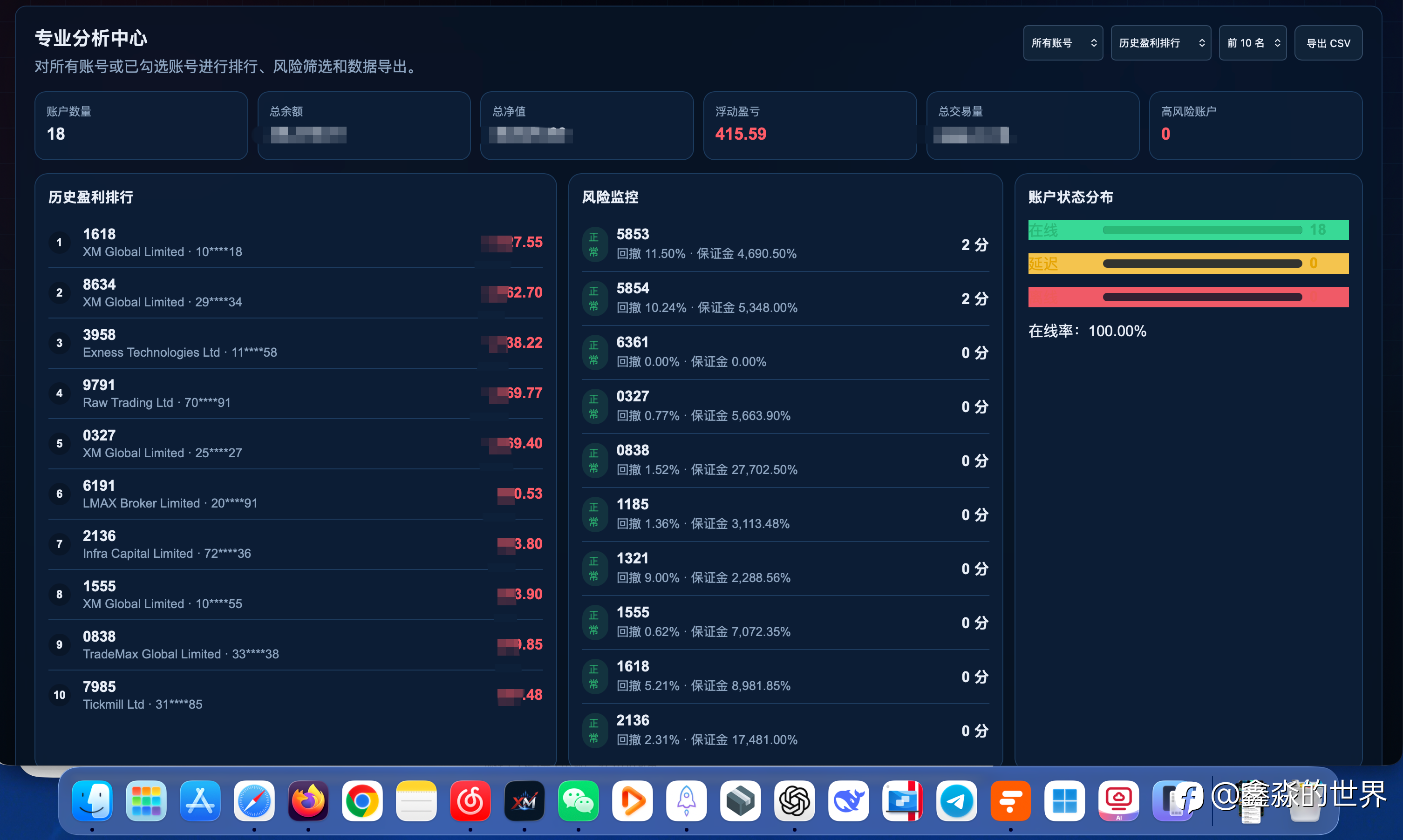
Task: Click the green 在线 status bar
Action: 1188,230
